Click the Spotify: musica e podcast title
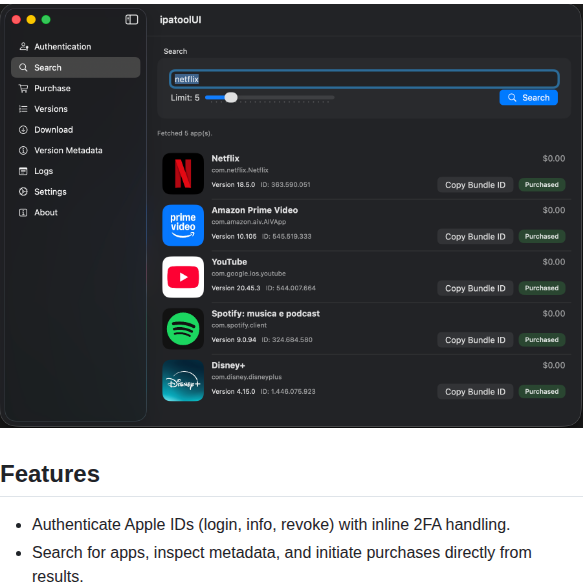Screen dimensions: 583x583 (265, 313)
